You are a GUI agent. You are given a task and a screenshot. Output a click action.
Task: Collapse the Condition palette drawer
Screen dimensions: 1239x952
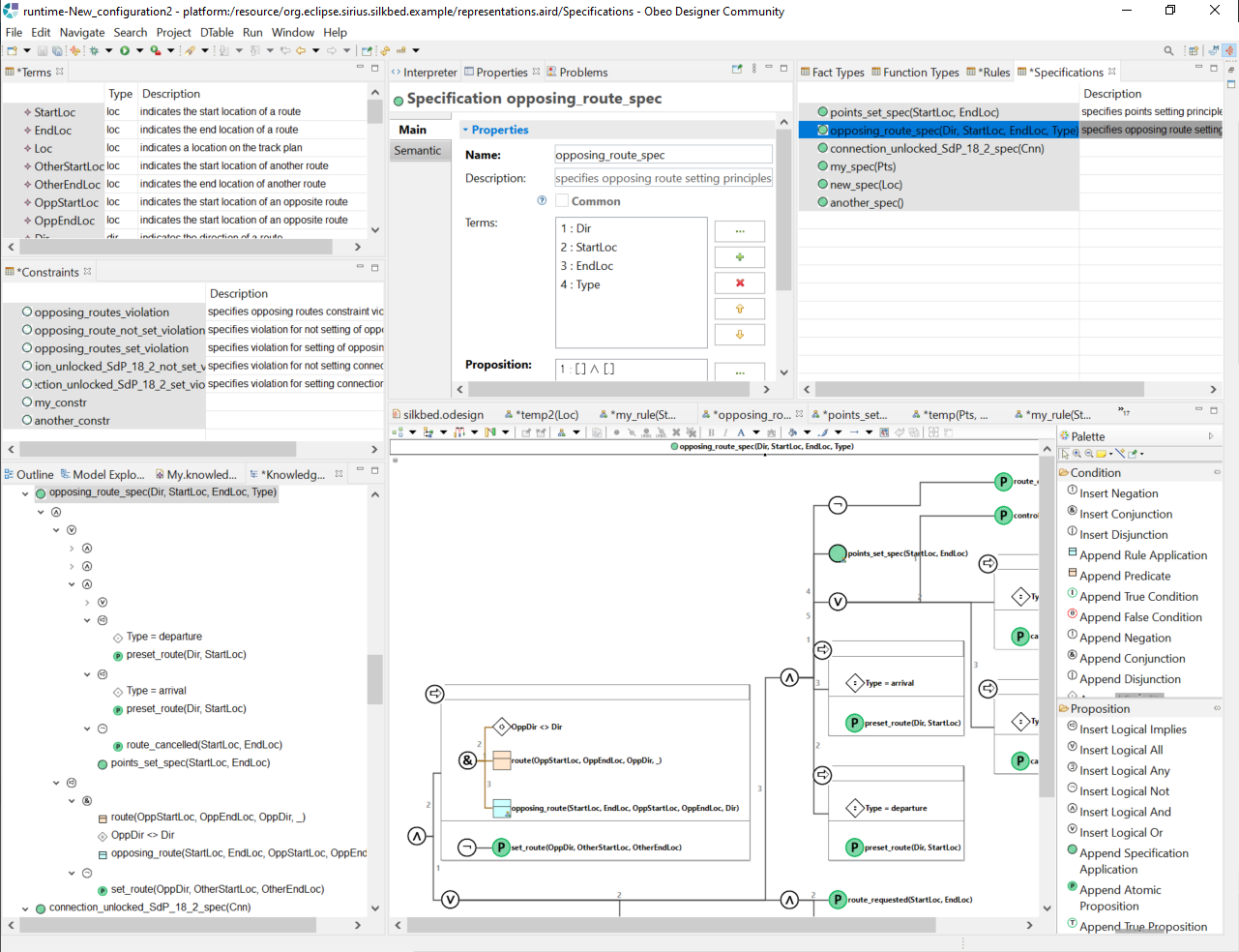tap(1095, 473)
